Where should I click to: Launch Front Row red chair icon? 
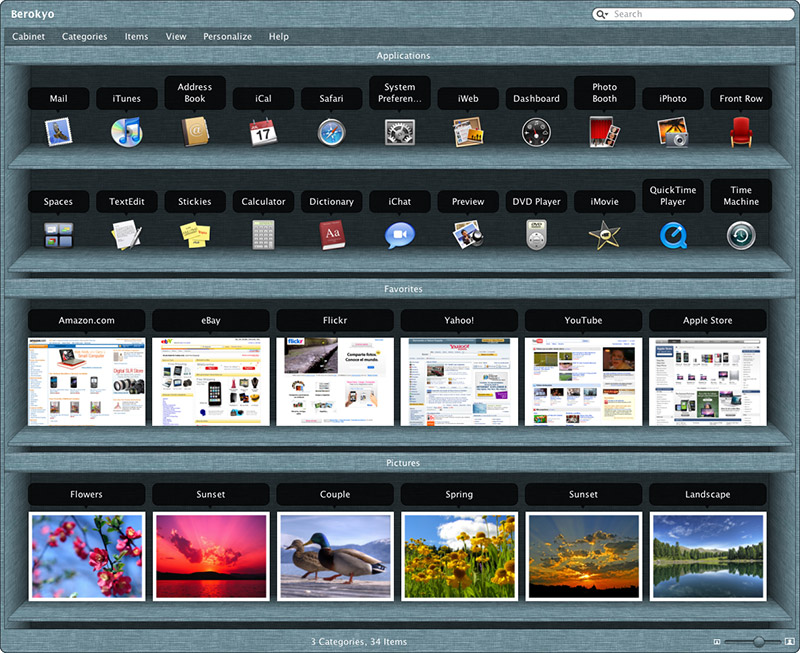tap(741, 132)
